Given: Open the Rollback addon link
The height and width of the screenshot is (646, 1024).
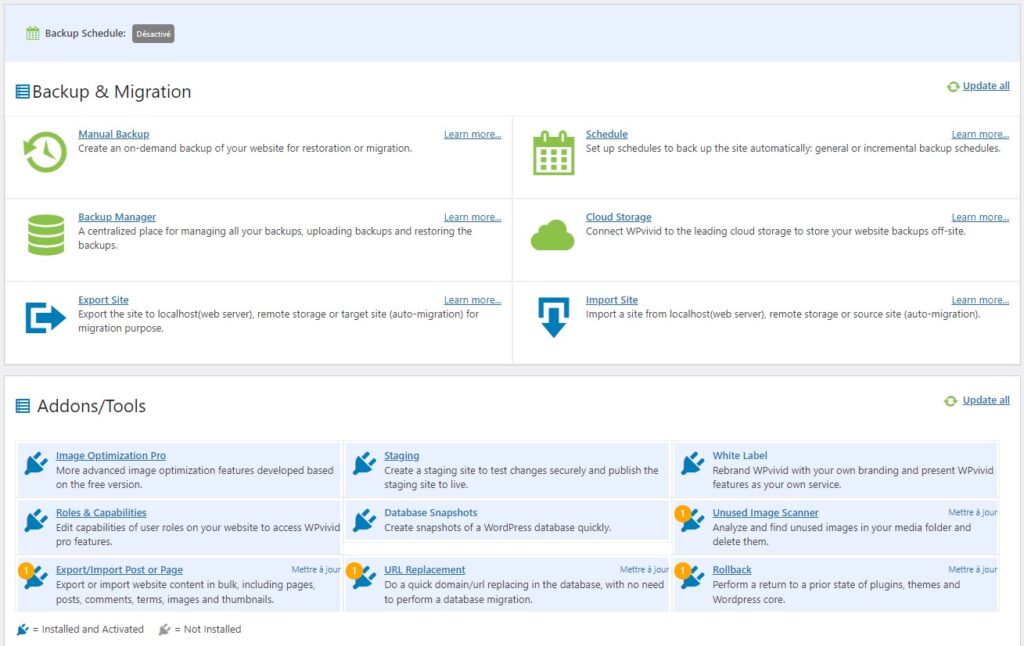Looking at the screenshot, I should point(732,570).
